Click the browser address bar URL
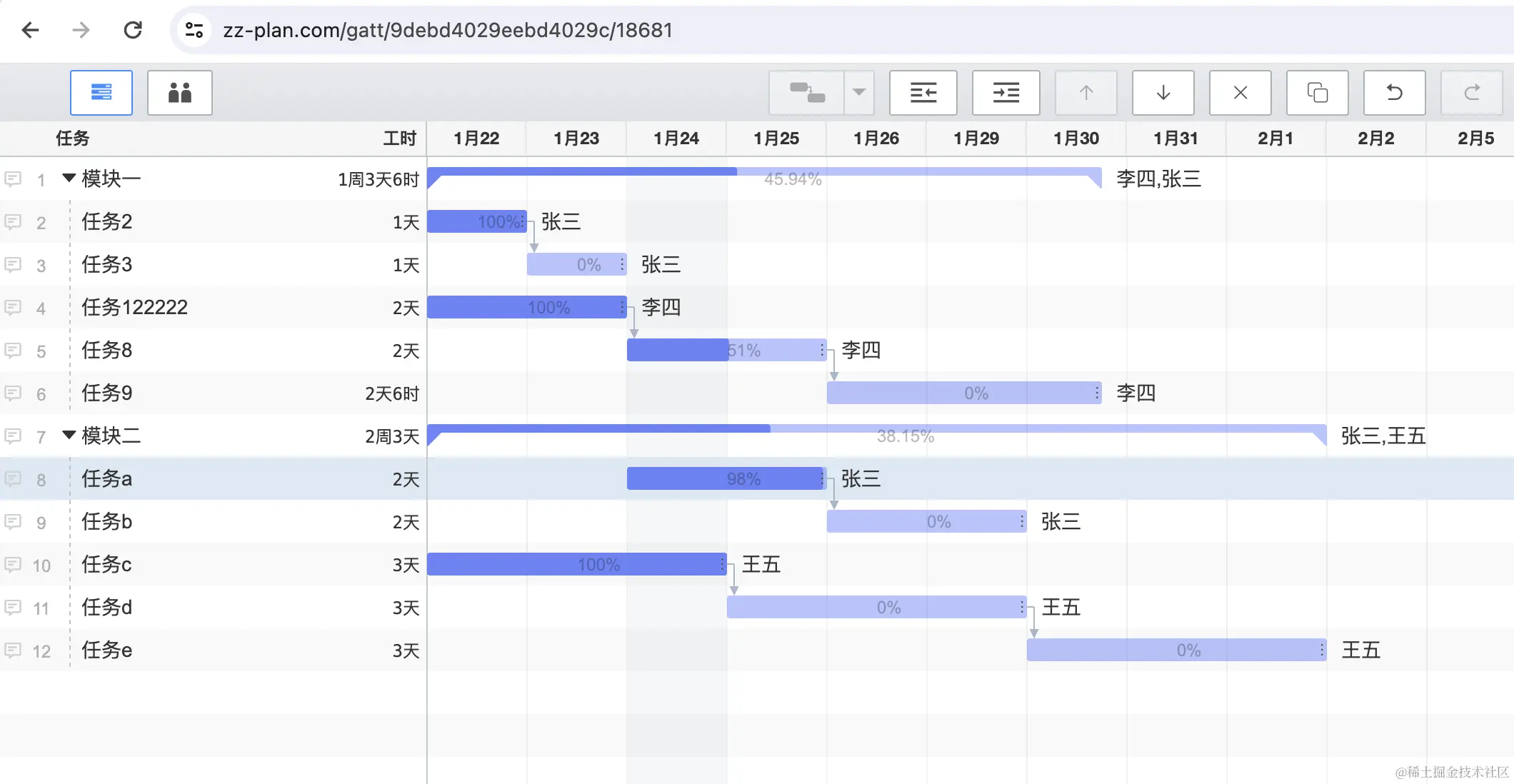This screenshot has height=784, width=1514. click(448, 30)
